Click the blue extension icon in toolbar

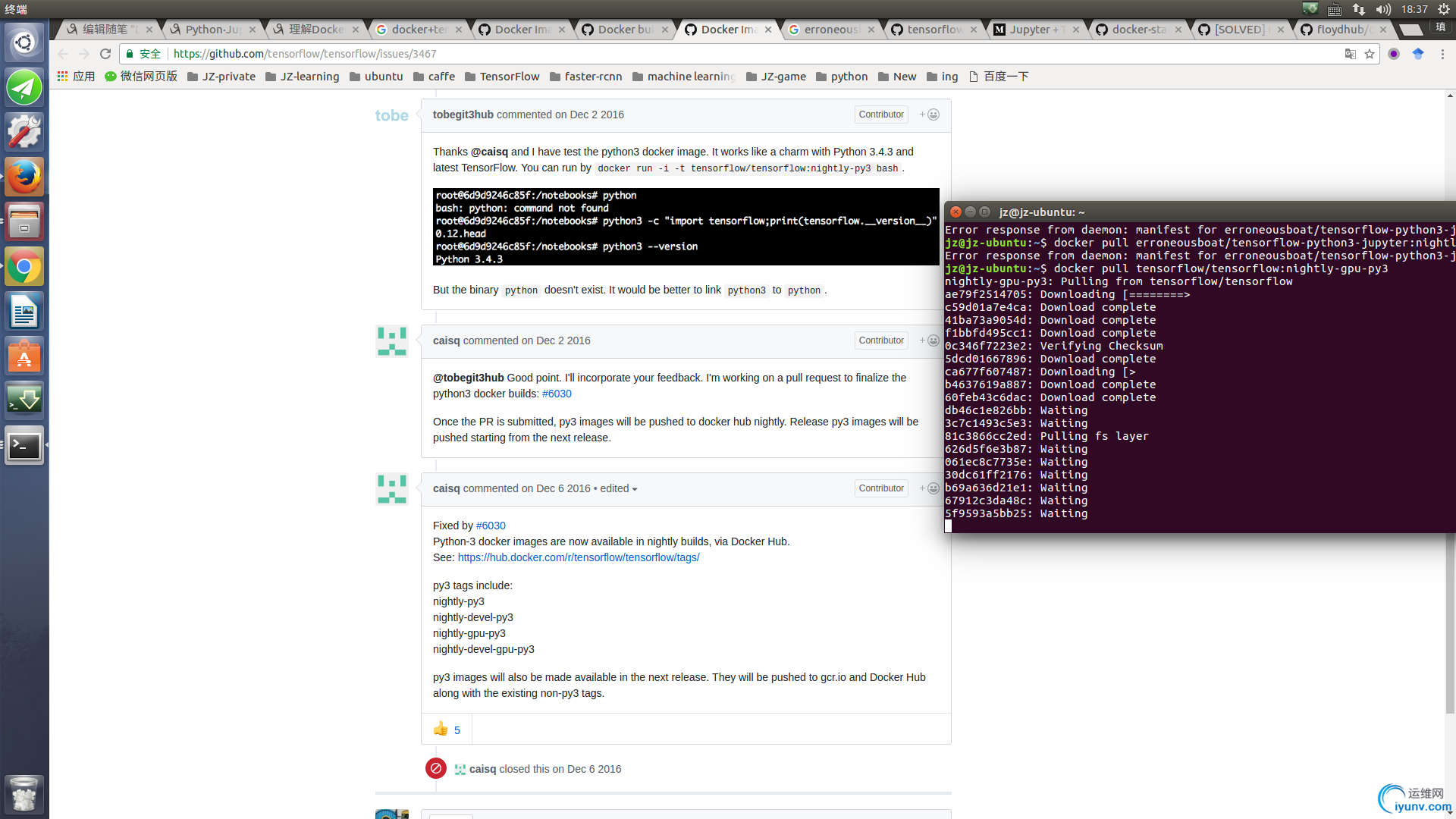[x=1418, y=54]
